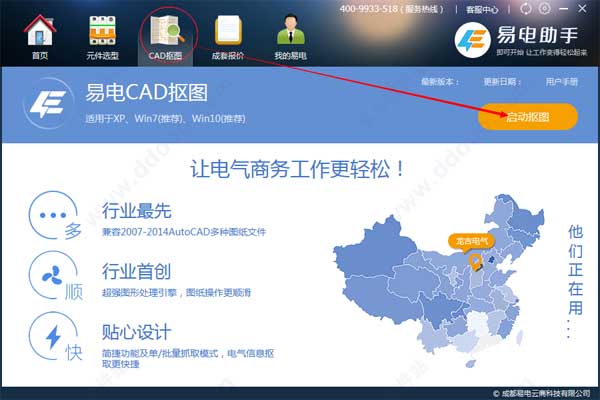This screenshot has height=400, width=600.
Task: Open the 我的易电 user avatar icon
Action: 290,30
